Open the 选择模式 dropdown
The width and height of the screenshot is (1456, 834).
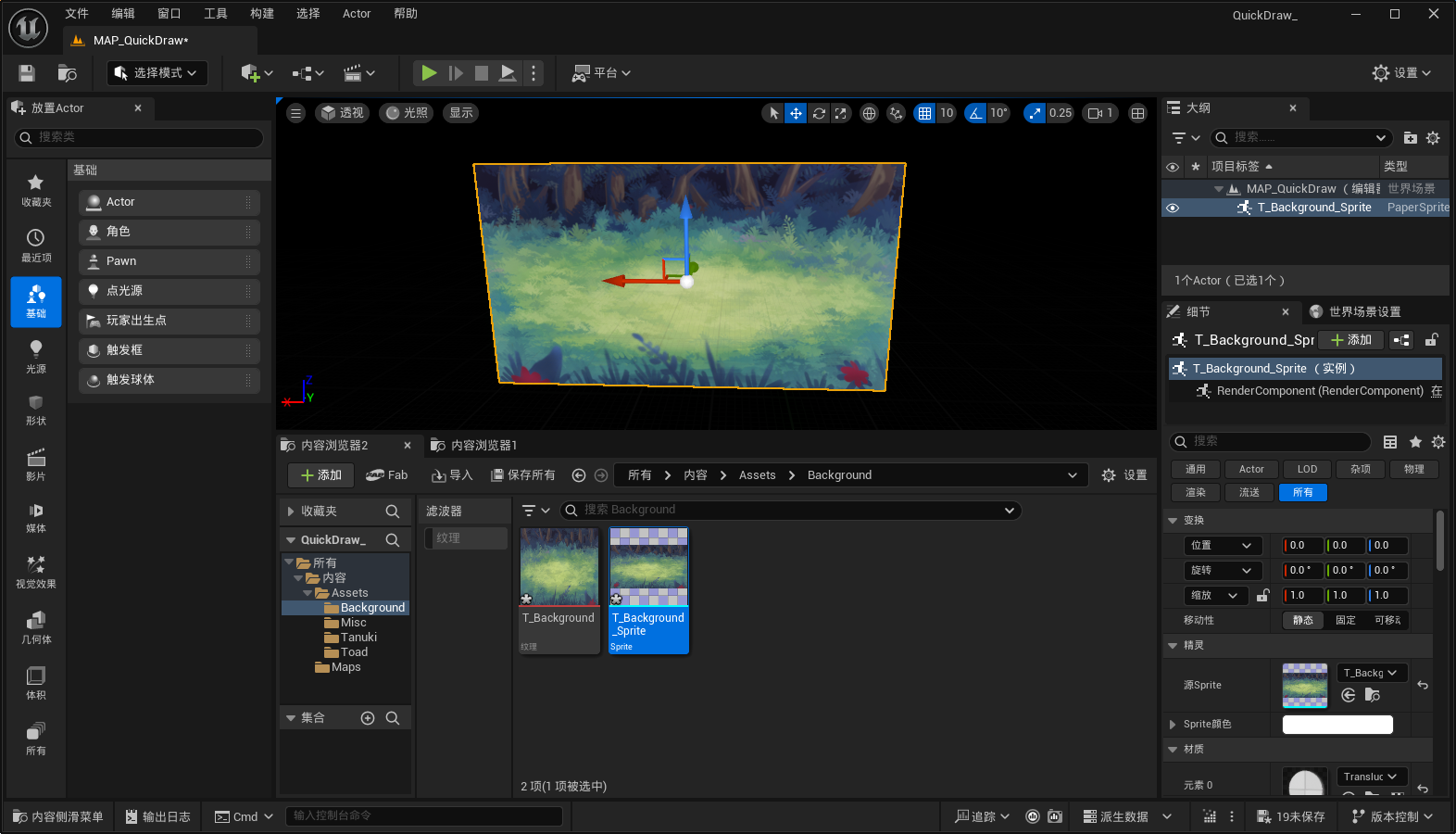157,73
